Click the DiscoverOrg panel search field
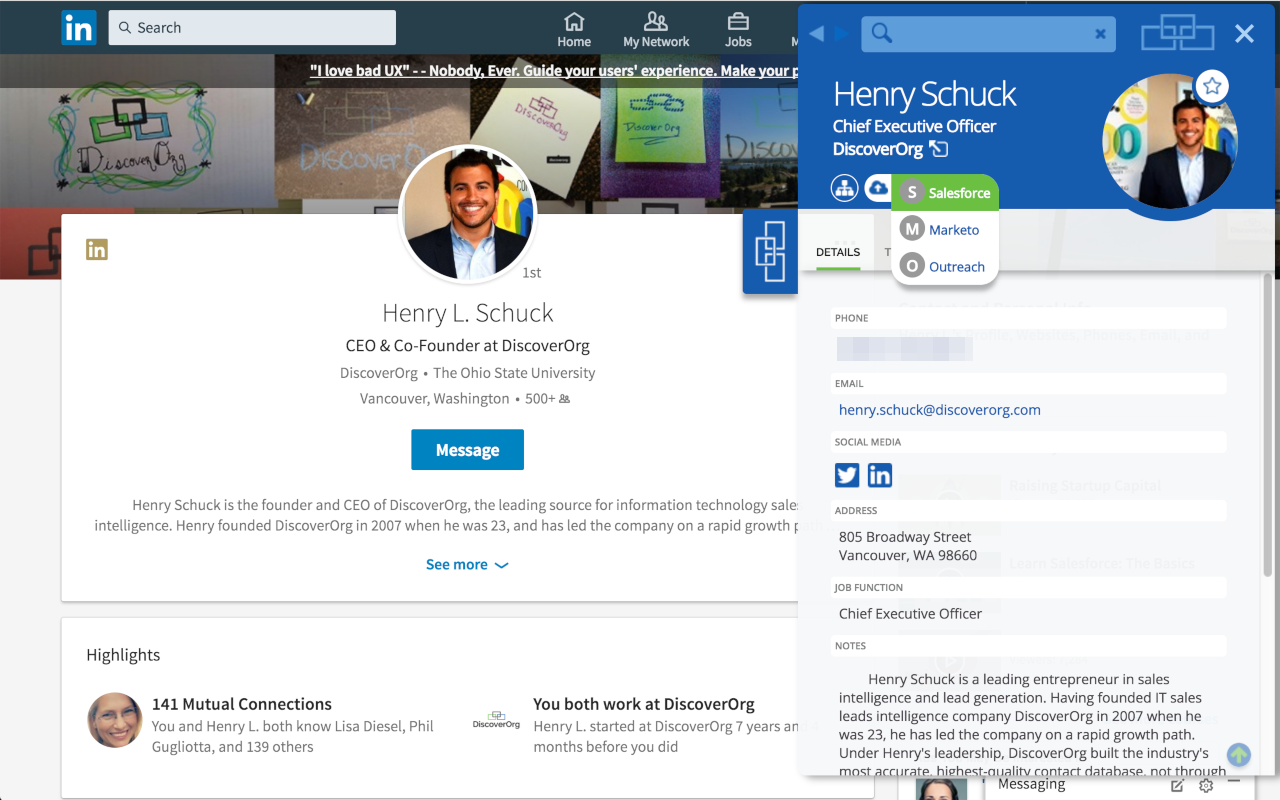Viewport: 1280px width, 800px height. [x=988, y=34]
